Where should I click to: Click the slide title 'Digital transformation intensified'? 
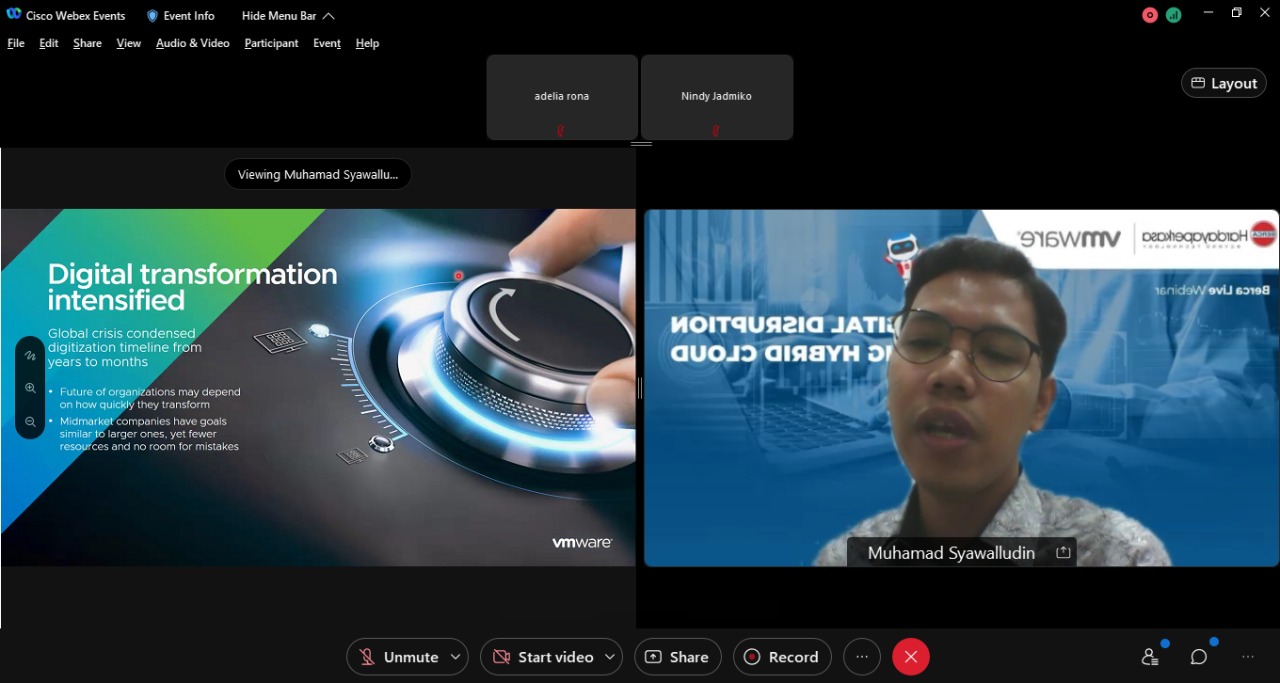192,287
